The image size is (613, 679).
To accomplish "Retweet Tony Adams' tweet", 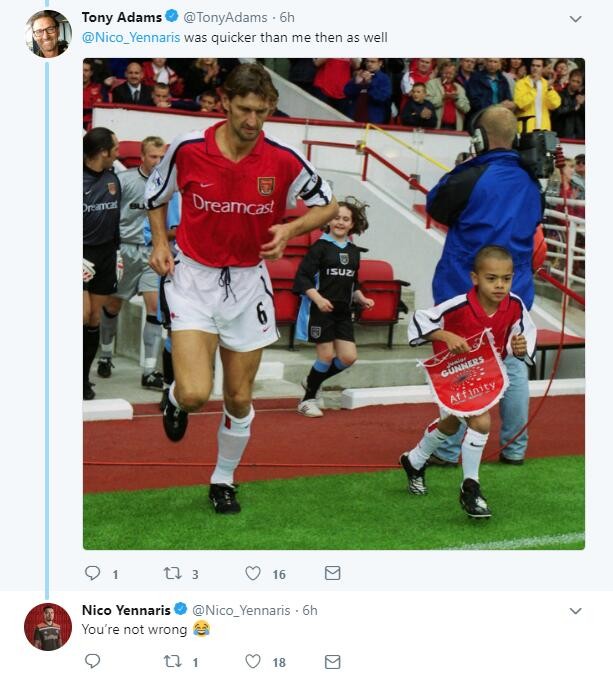I will pos(172,573).
